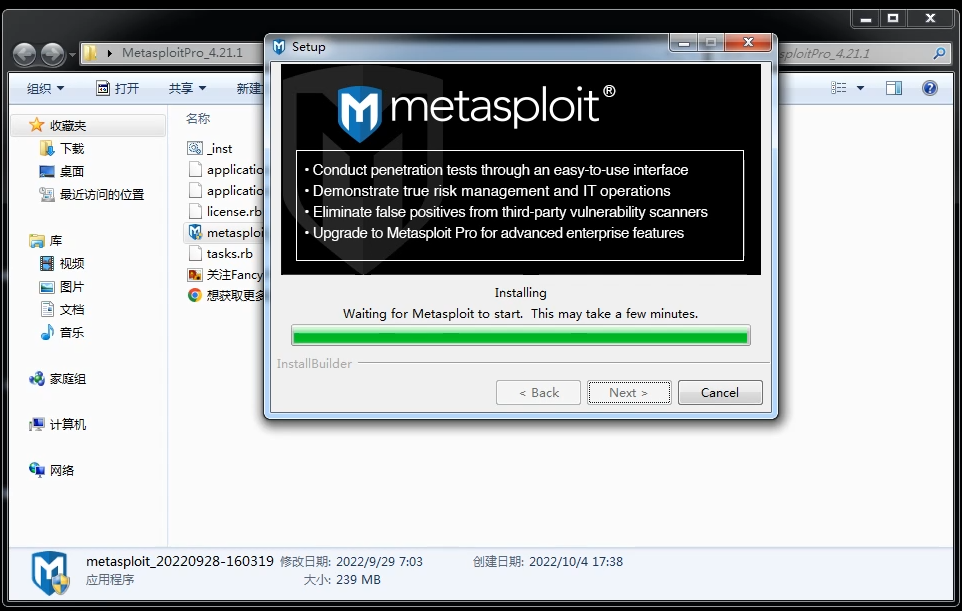Click the Desktop monitor icon in sidebar

pyautogui.click(x=47, y=172)
